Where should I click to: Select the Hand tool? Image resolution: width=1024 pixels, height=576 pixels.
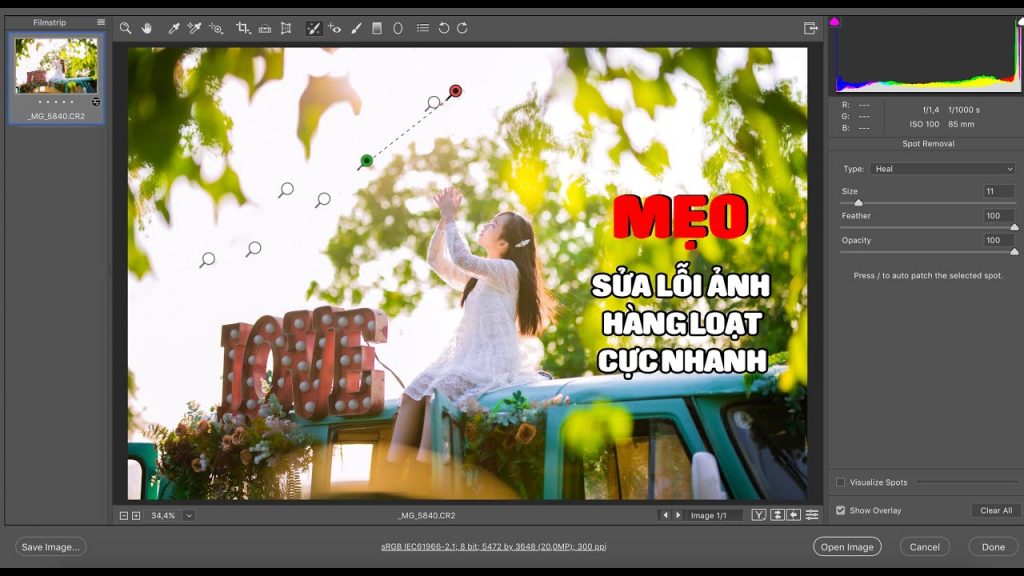(146, 29)
